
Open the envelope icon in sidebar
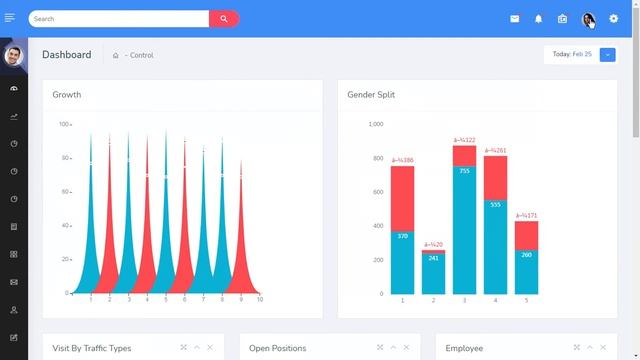point(14,282)
